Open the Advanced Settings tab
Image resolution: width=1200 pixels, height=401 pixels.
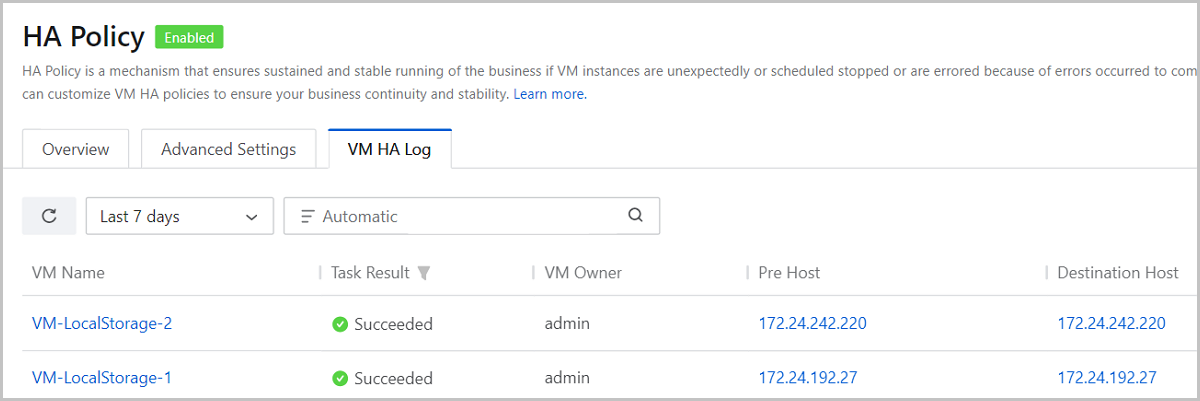(x=228, y=149)
